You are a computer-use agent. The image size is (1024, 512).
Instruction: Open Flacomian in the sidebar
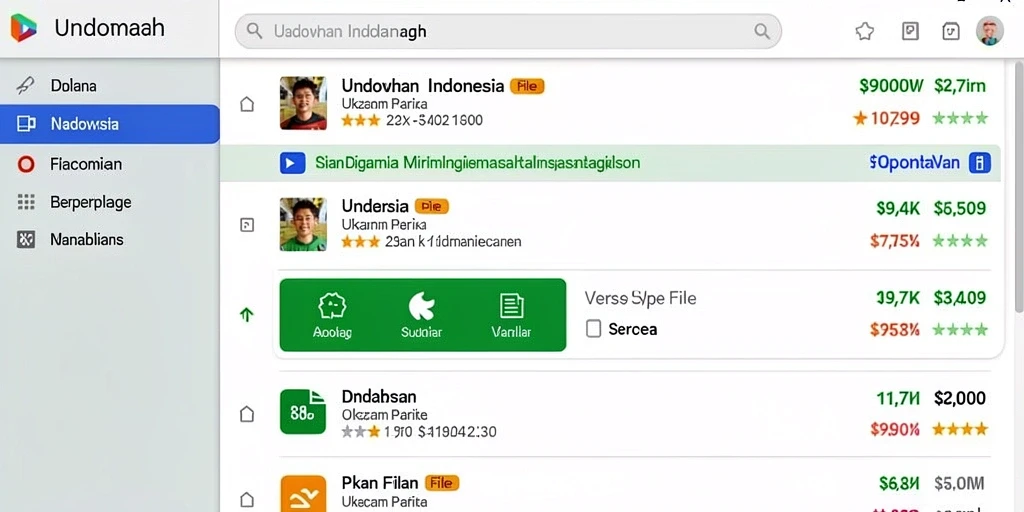coord(110,164)
